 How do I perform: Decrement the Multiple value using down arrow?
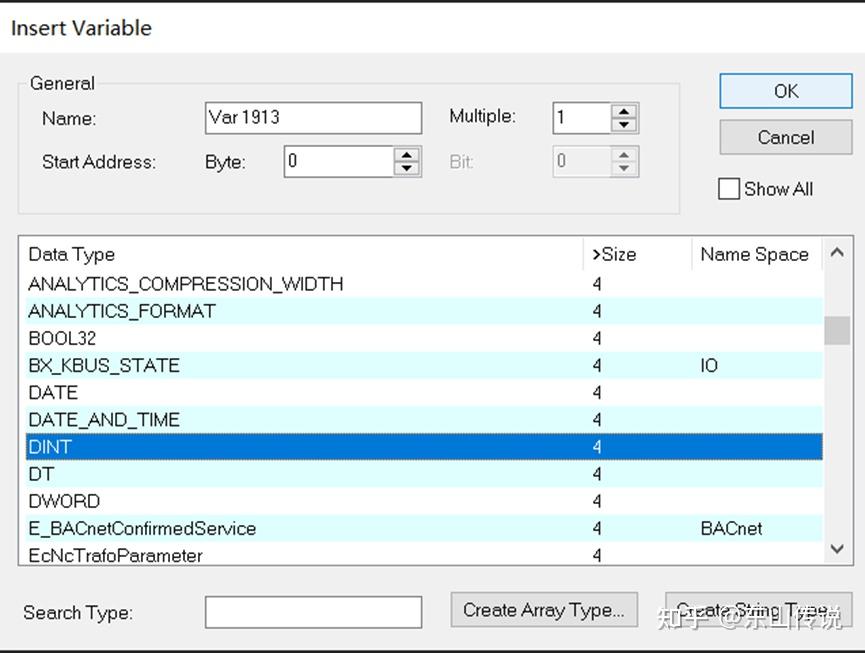point(624,123)
